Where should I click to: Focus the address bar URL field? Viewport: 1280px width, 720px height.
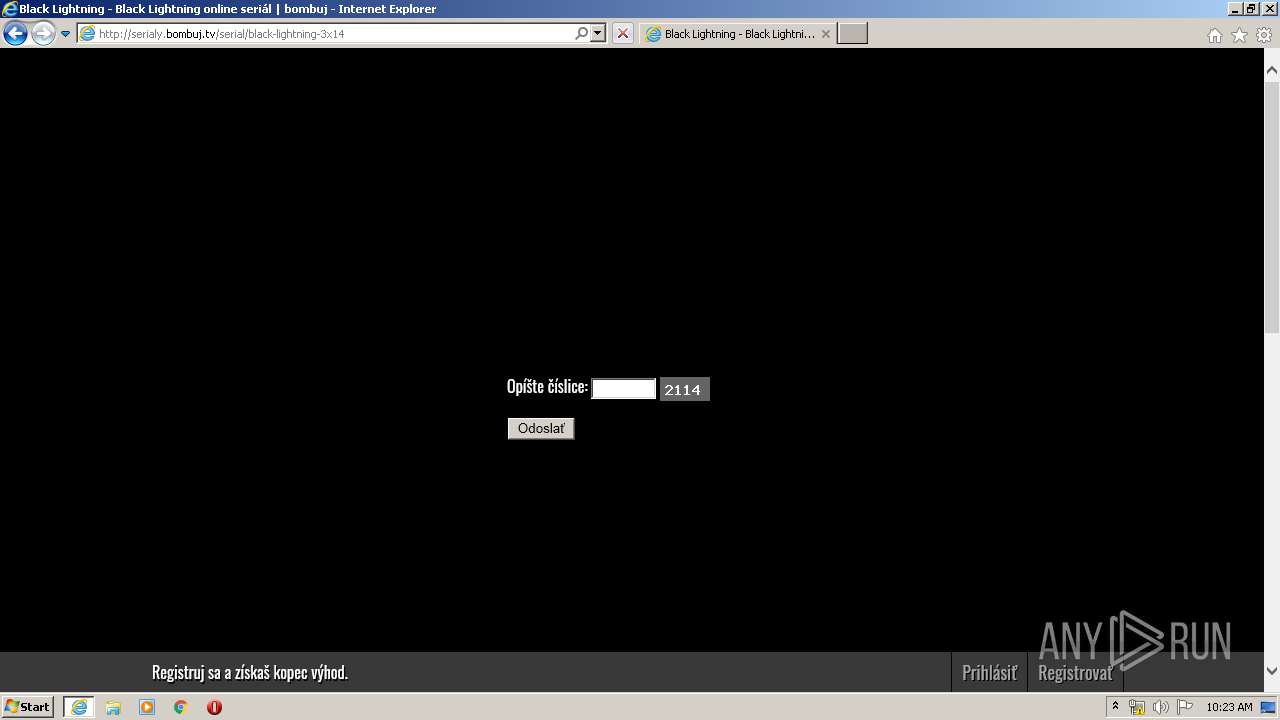[x=325, y=33]
